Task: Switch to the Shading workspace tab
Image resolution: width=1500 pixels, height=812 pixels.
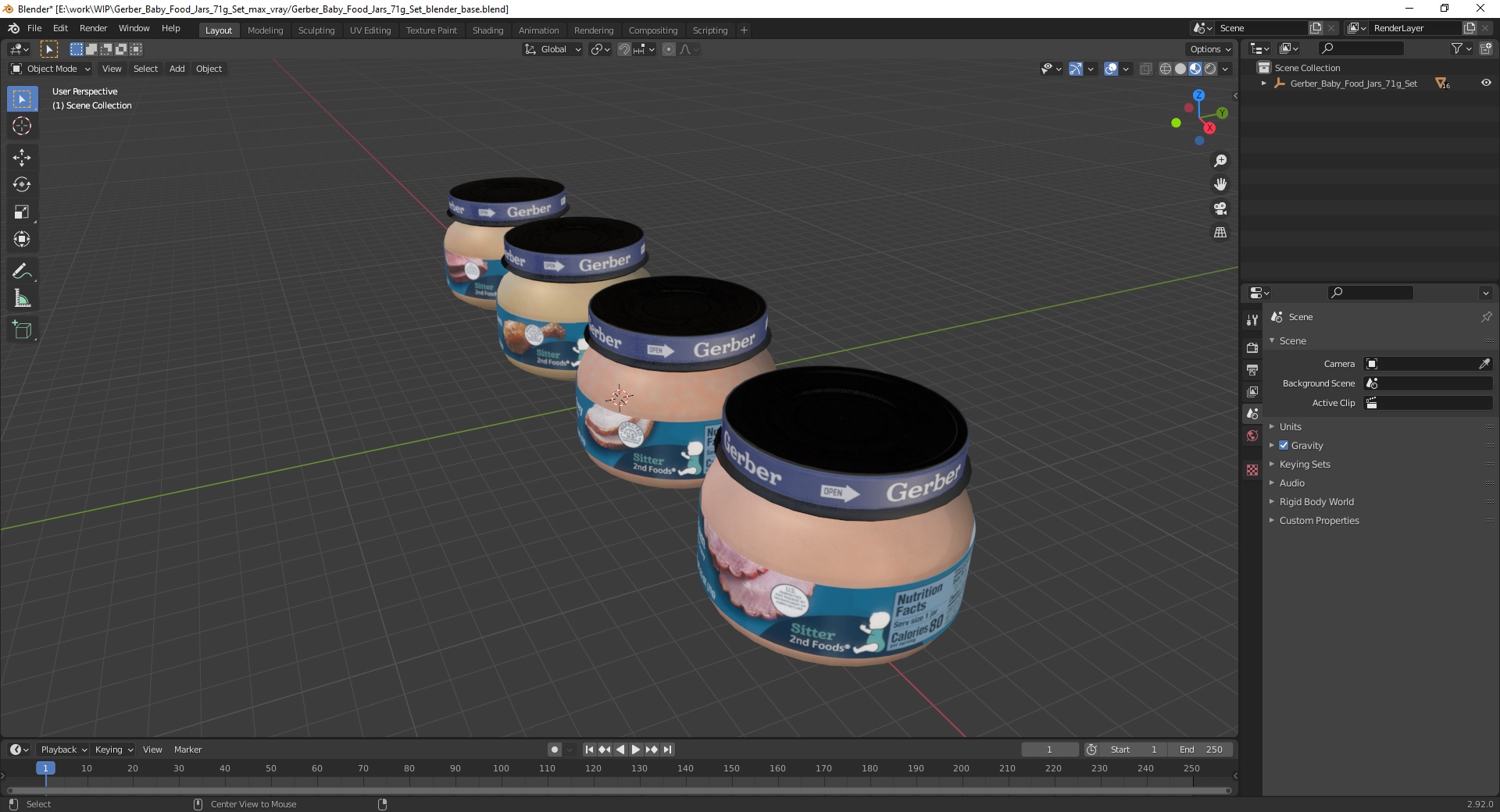Action: pos(487,30)
